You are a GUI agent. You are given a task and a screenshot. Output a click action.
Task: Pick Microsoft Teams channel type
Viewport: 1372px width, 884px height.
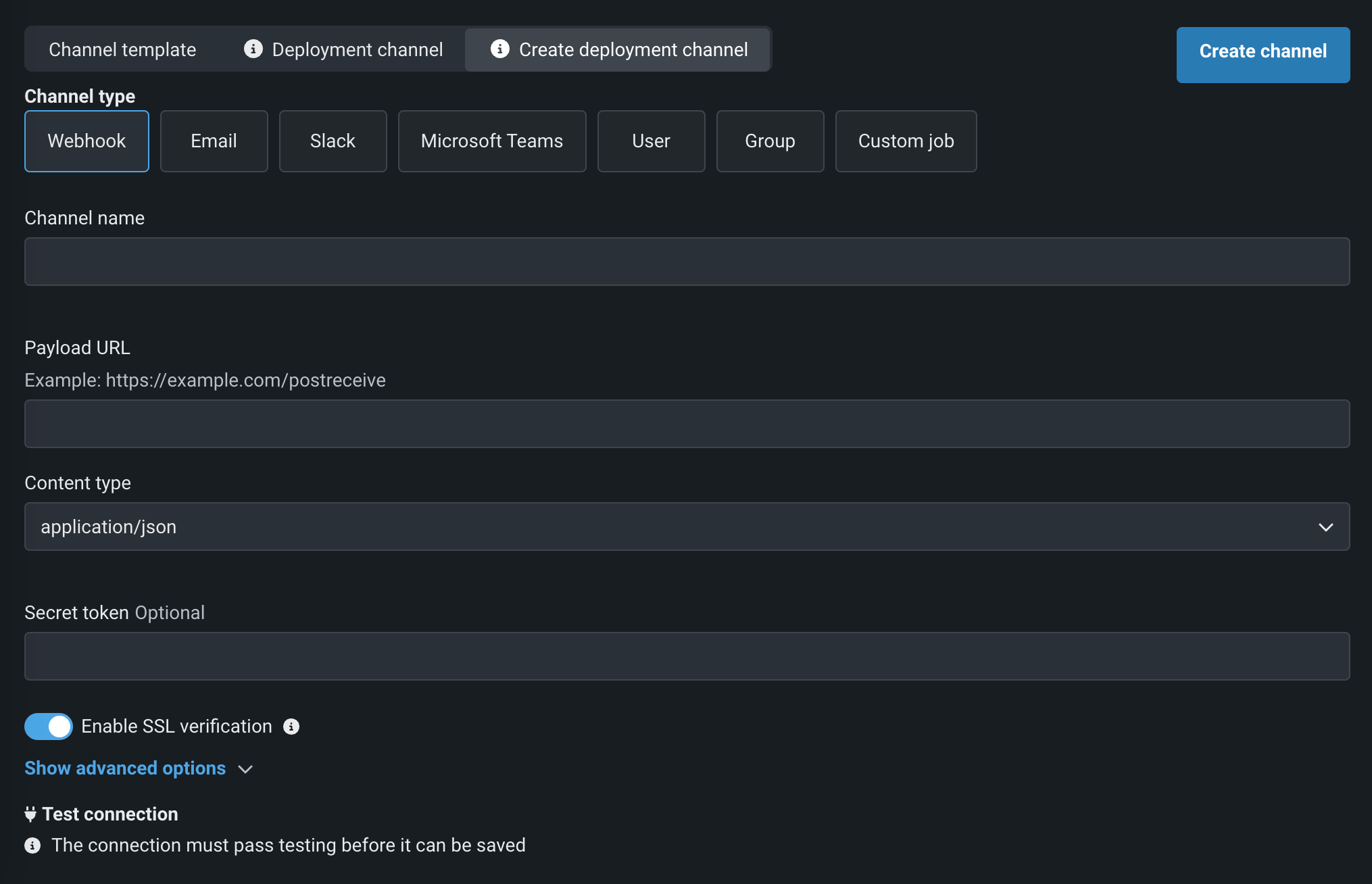click(491, 141)
